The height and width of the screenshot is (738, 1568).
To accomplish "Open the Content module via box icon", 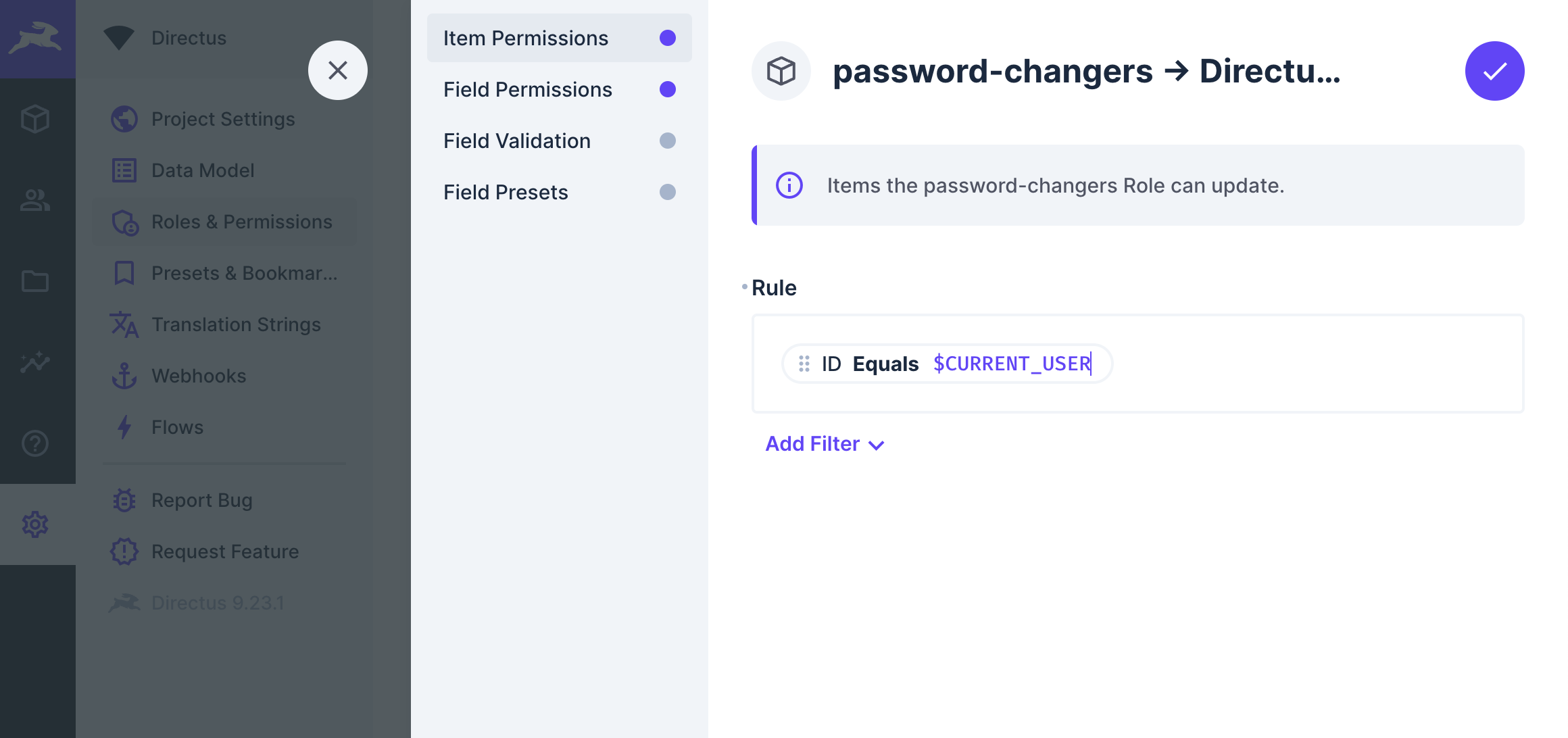I will [35, 119].
